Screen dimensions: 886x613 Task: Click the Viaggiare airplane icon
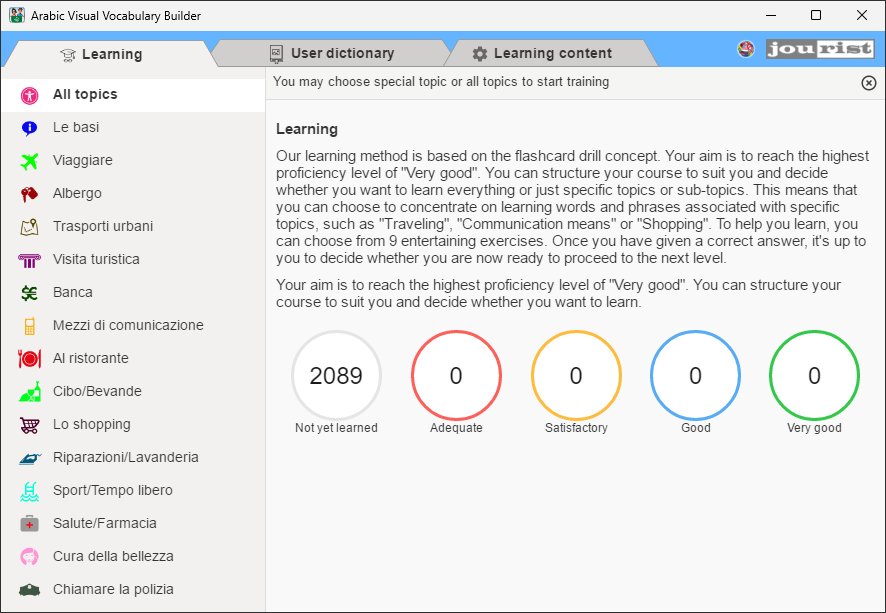tap(29, 161)
